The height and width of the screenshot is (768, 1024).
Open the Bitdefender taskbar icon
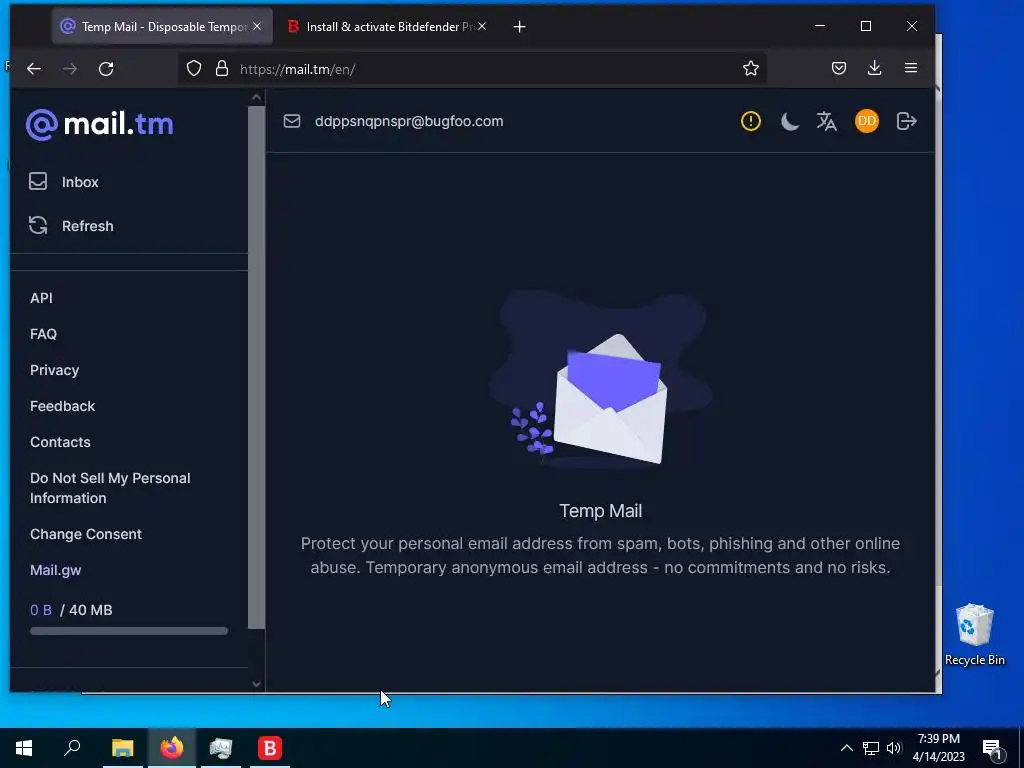[x=270, y=748]
